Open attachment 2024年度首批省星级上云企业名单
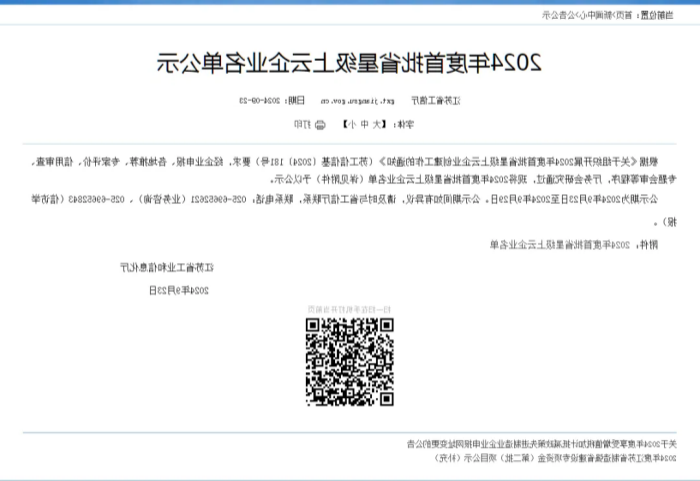 [x=560, y=245]
